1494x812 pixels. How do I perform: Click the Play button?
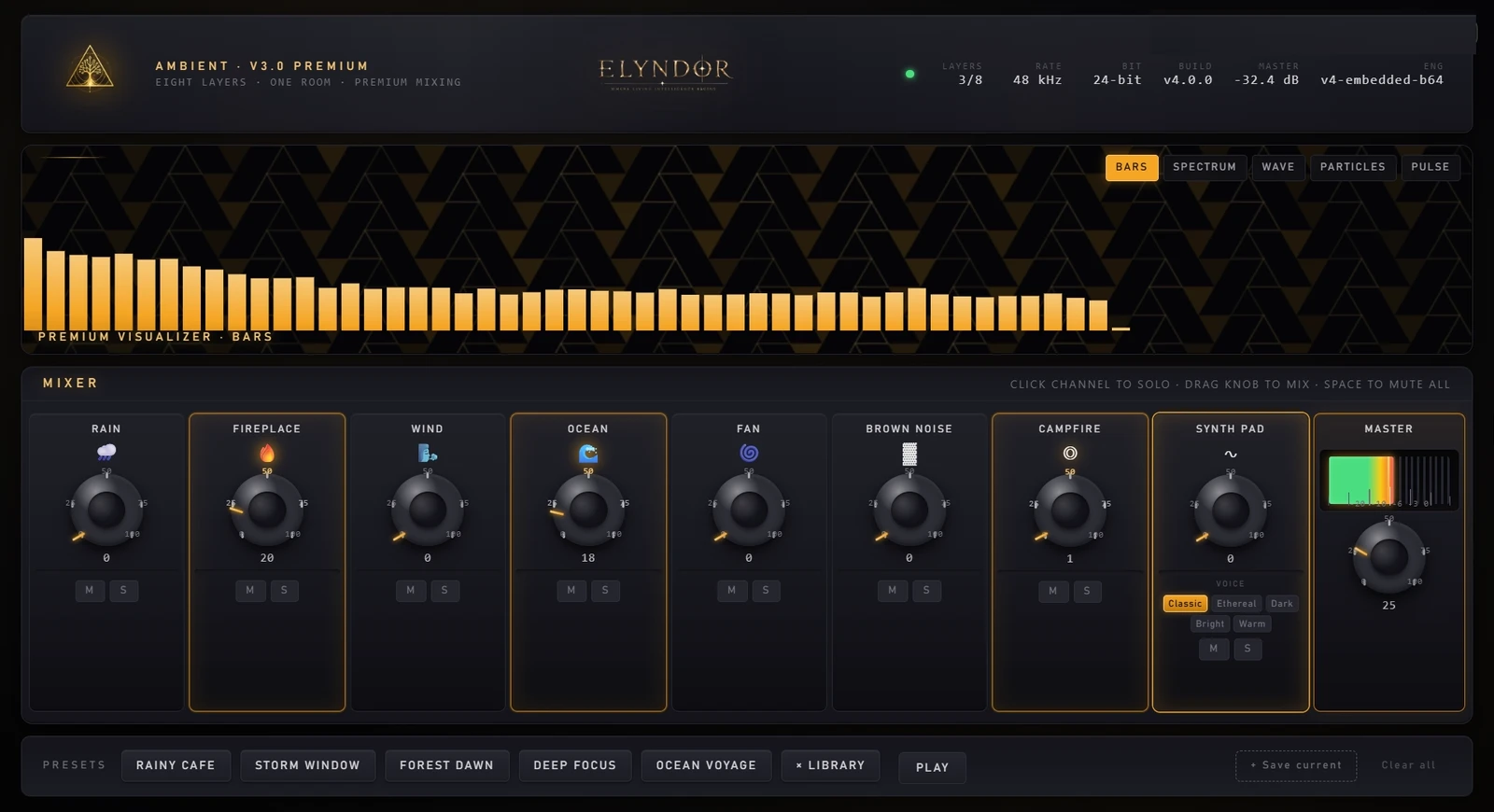pyautogui.click(x=932, y=767)
